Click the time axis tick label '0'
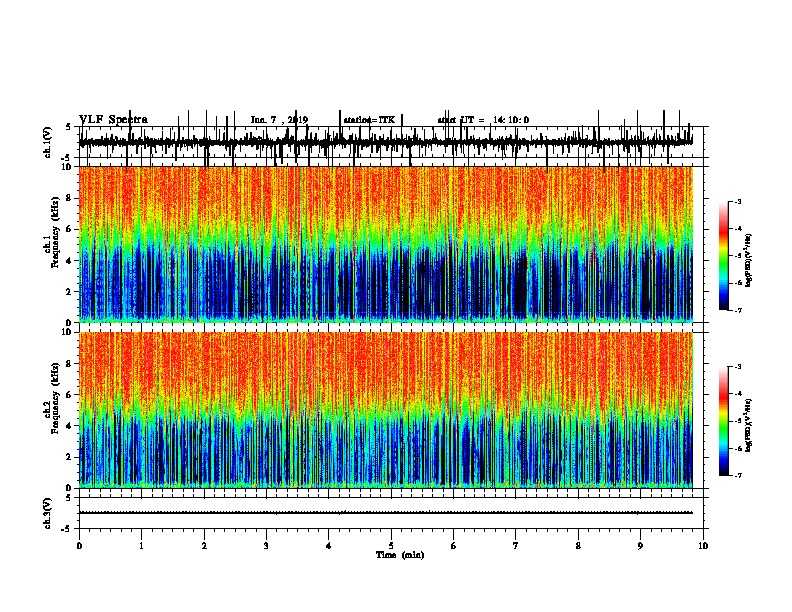 tap(79, 546)
